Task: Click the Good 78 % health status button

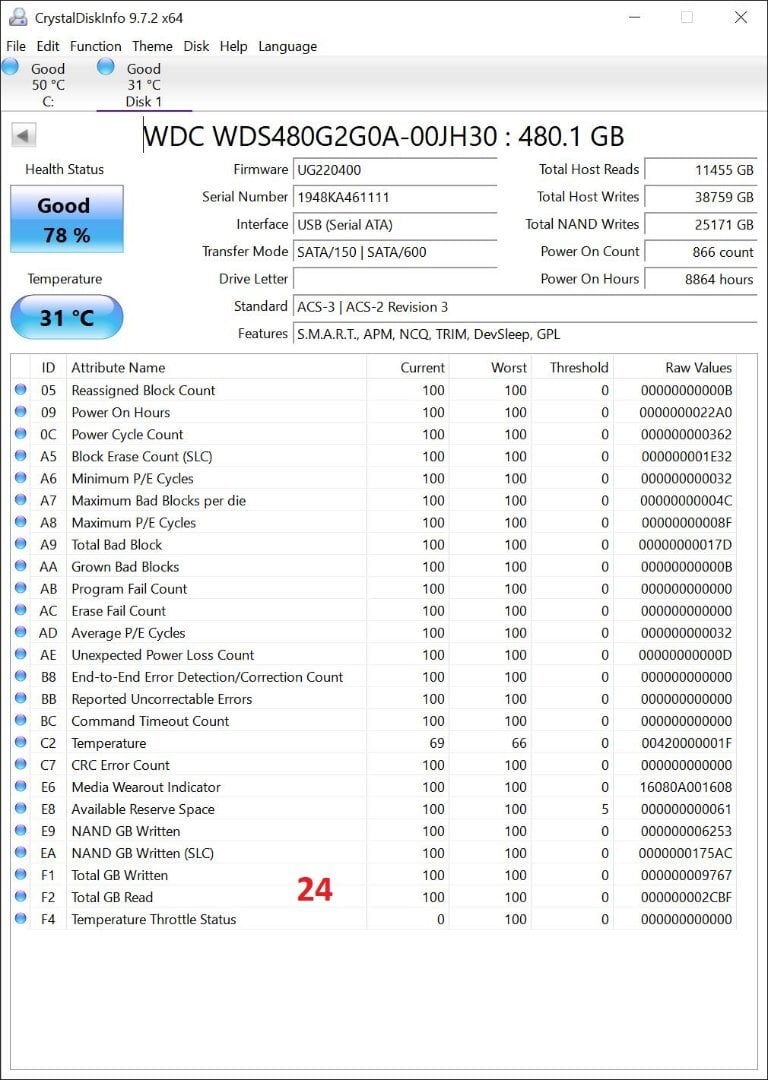Action: [67, 219]
